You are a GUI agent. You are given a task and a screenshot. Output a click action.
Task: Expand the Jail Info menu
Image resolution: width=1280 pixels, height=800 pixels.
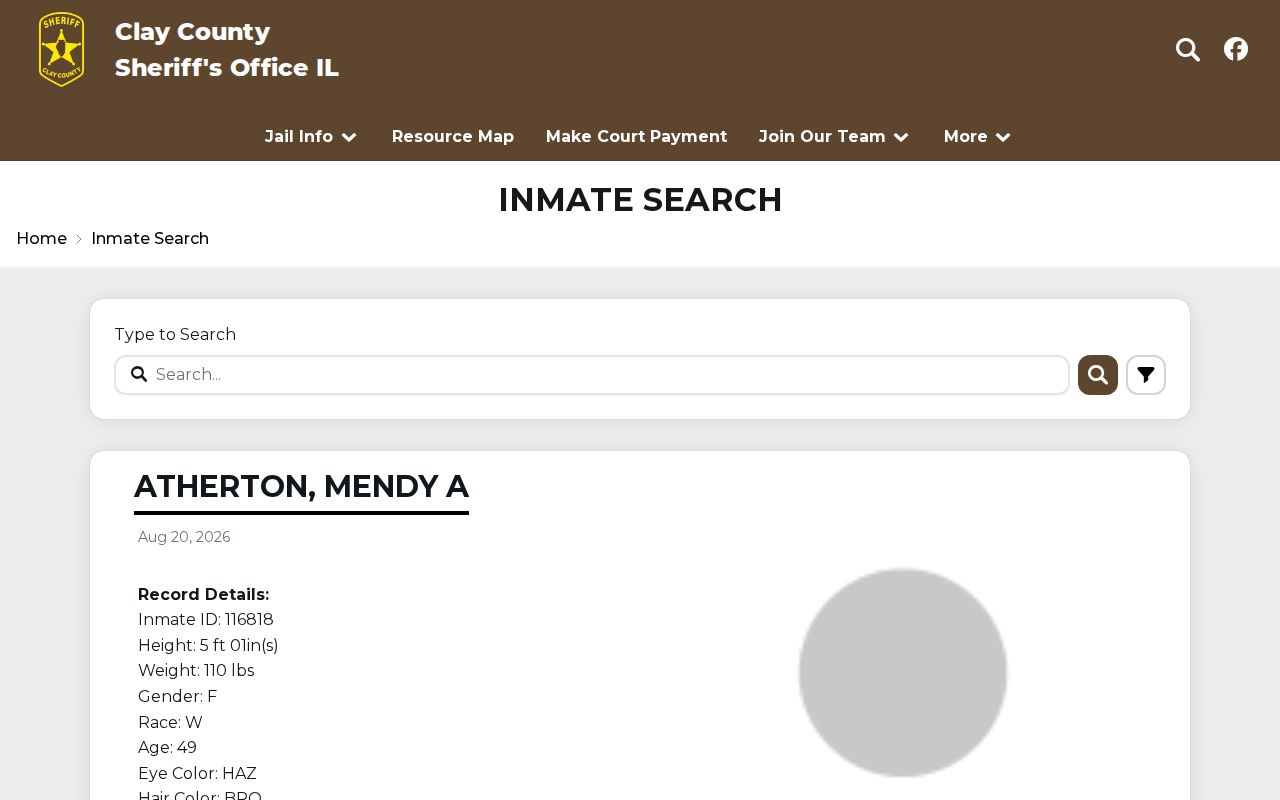tap(311, 137)
